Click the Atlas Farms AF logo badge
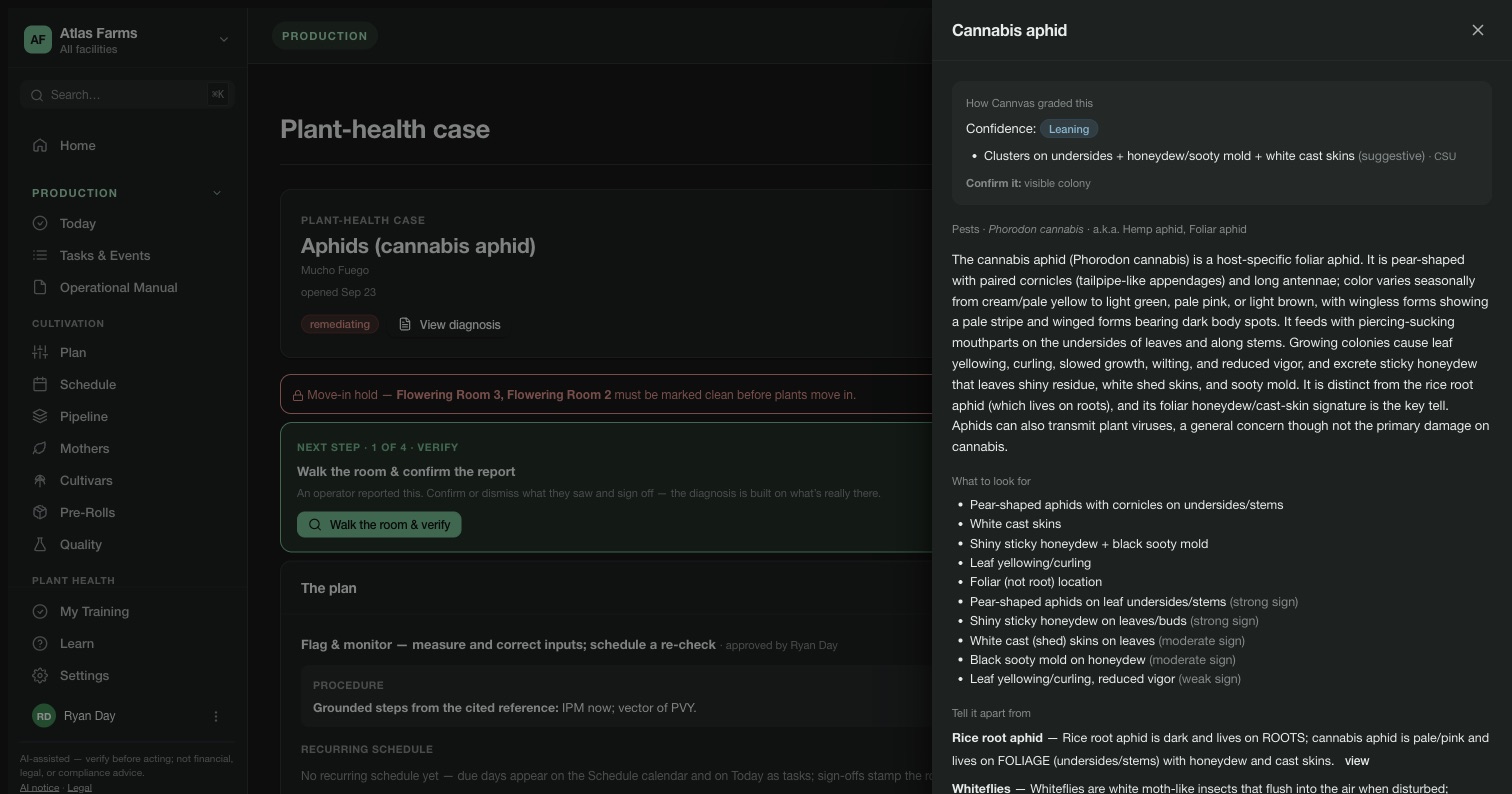 pyautogui.click(x=38, y=40)
